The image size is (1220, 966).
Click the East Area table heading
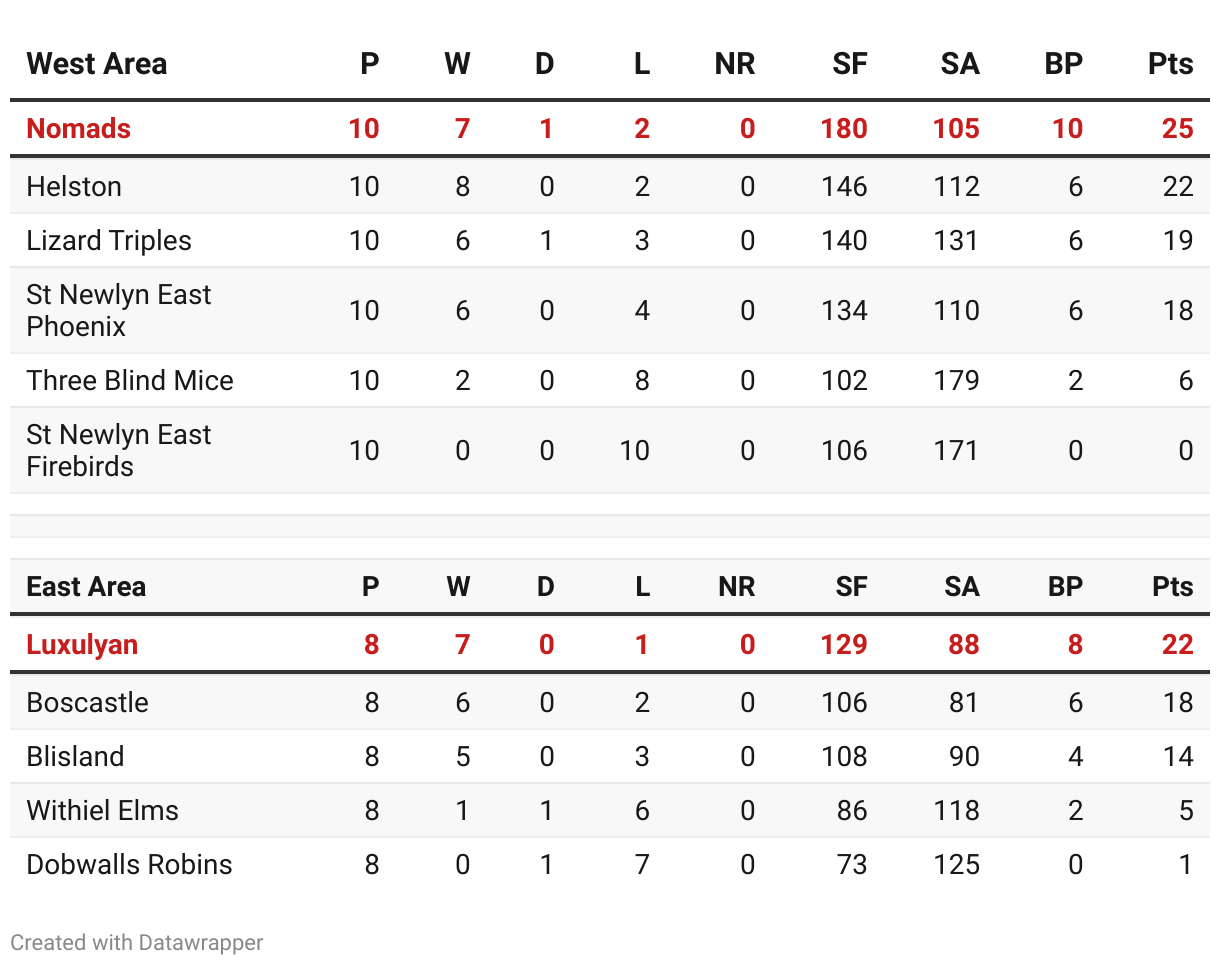coord(86,587)
